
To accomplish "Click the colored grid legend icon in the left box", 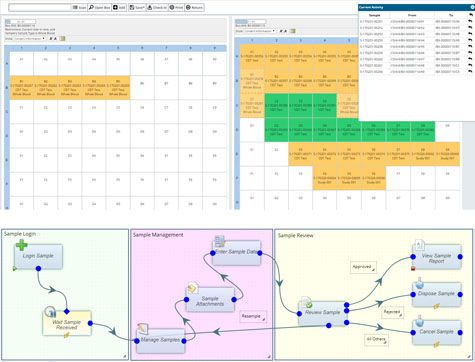I will click(62, 39).
